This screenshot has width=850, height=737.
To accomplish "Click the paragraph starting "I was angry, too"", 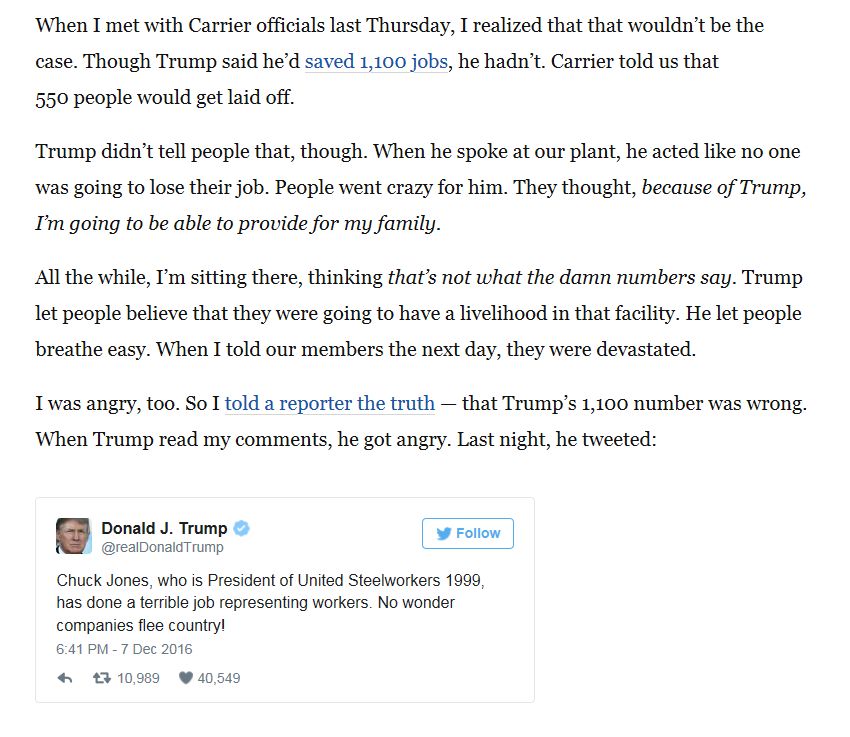I will 421,421.
